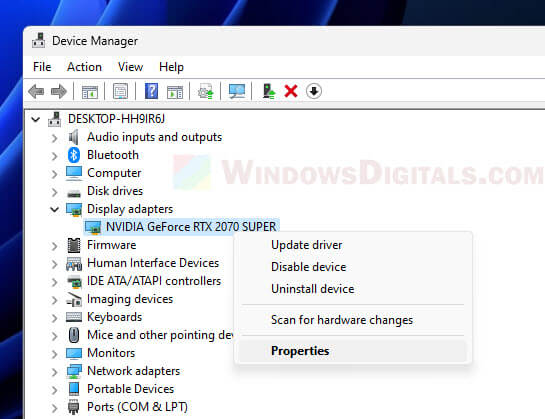Image resolution: width=545 pixels, height=419 pixels.
Task: Click the enable device toolbar icon
Action: click(x=269, y=91)
